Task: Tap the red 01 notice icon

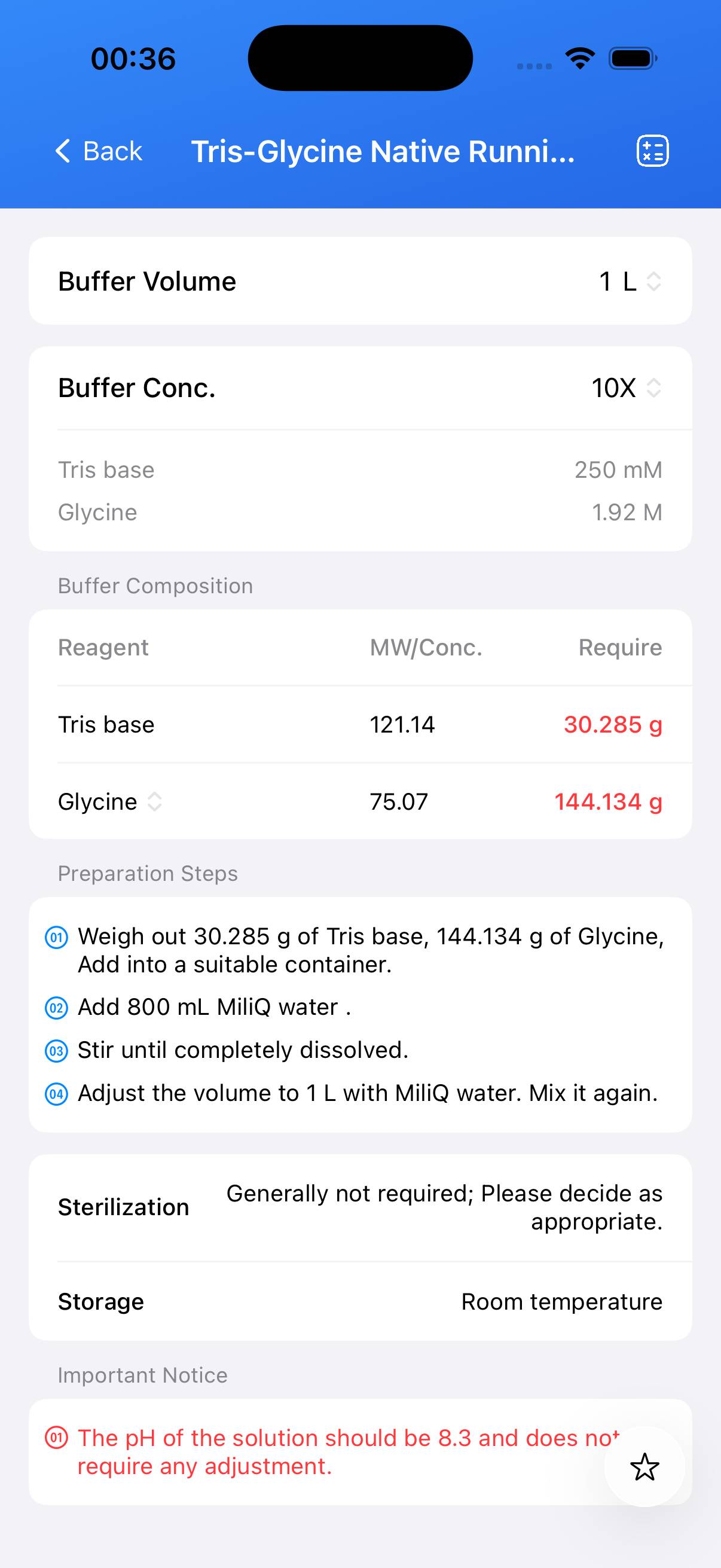Action: [x=57, y=1438]
